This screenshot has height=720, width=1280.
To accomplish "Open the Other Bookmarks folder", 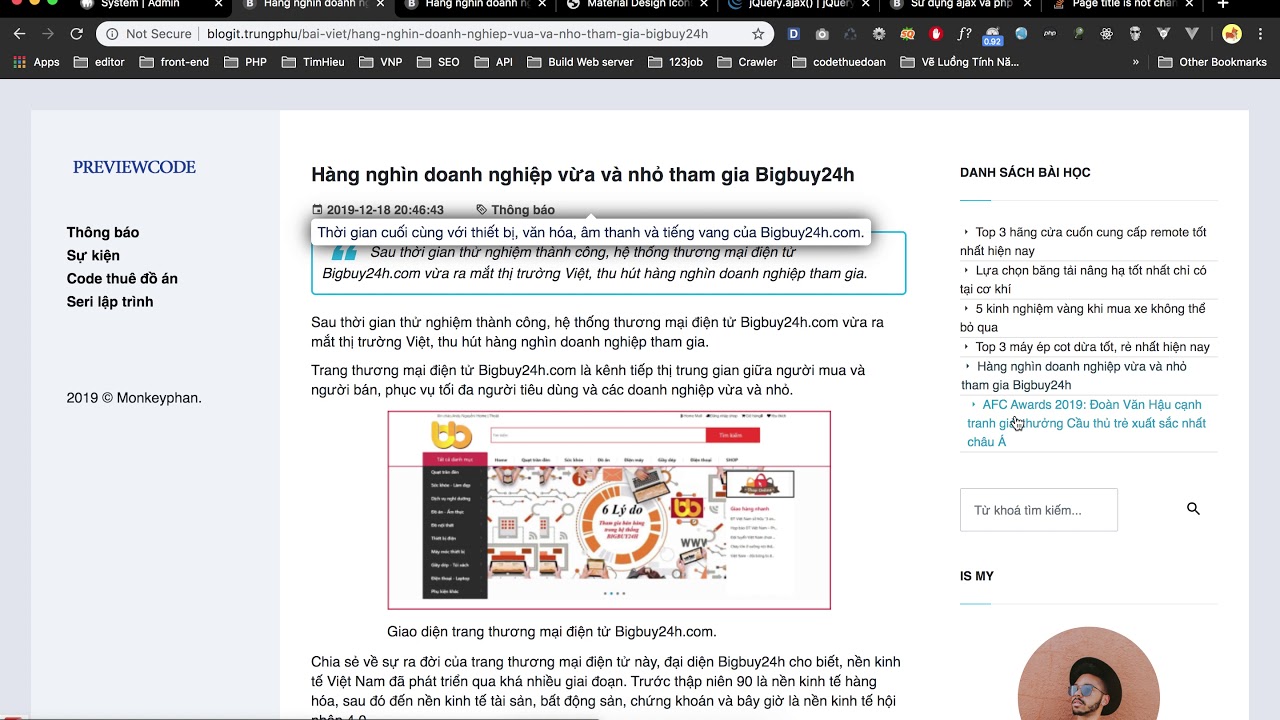I will tap(1212, 62).
